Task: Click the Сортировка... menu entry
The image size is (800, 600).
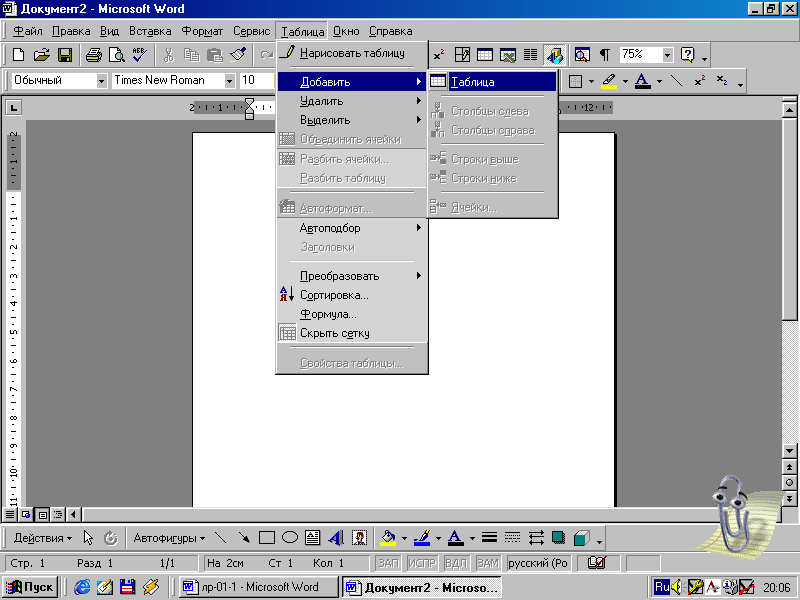Action: pos(352,295)
